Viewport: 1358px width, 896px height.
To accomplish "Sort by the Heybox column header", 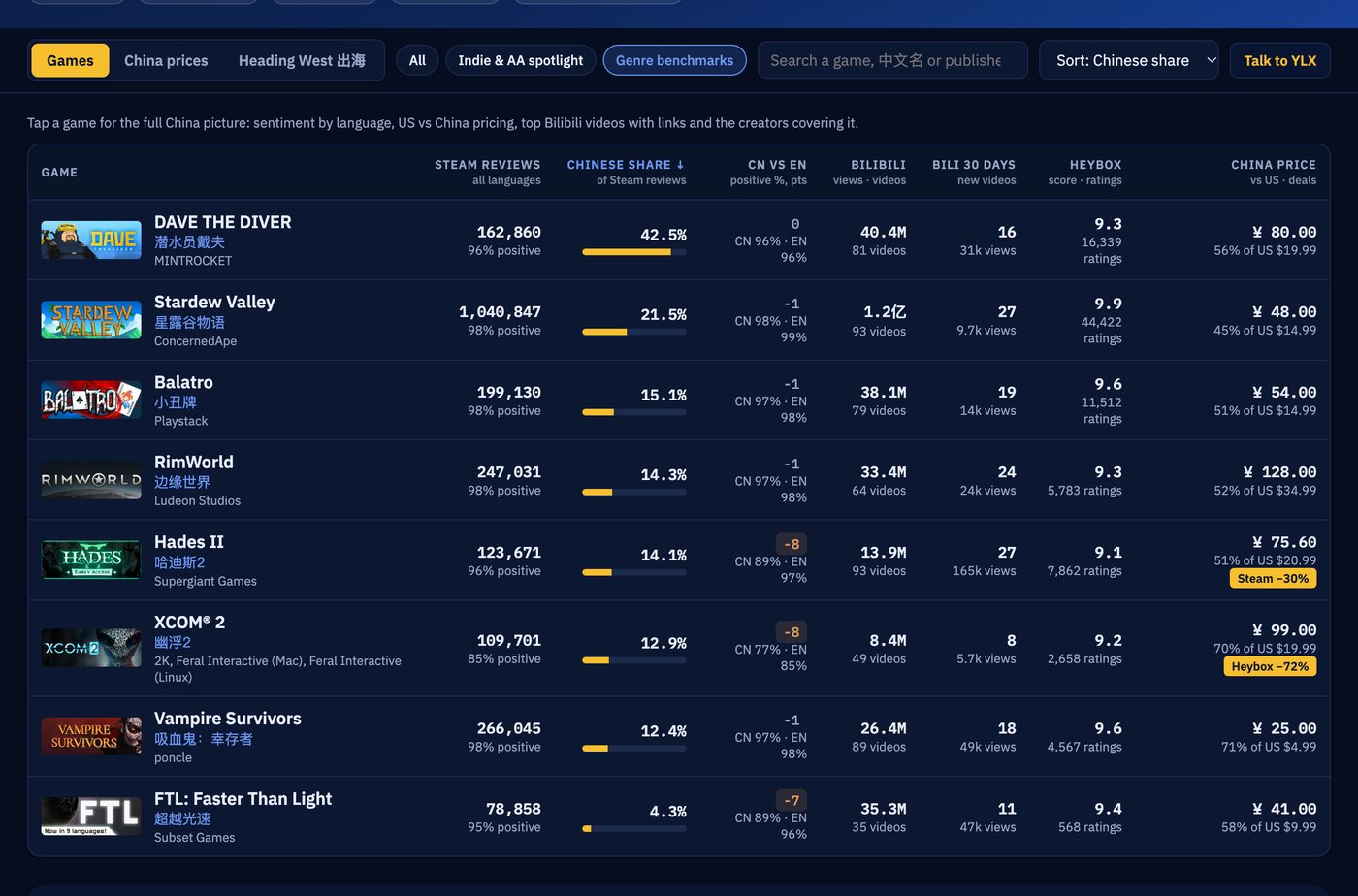I will coord(1084,172).
